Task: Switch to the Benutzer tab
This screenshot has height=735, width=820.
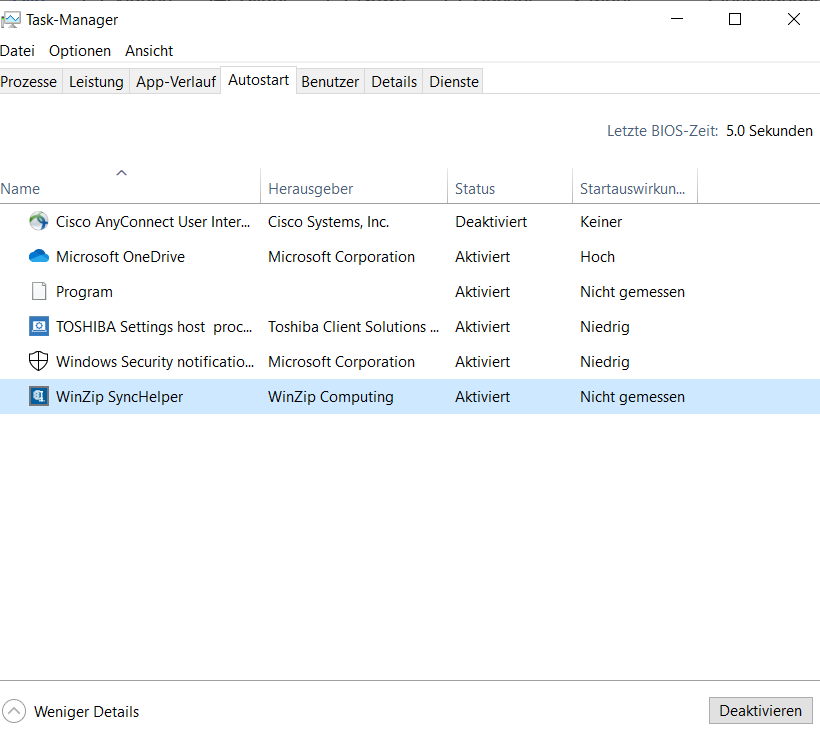Action: coord(330,82)
